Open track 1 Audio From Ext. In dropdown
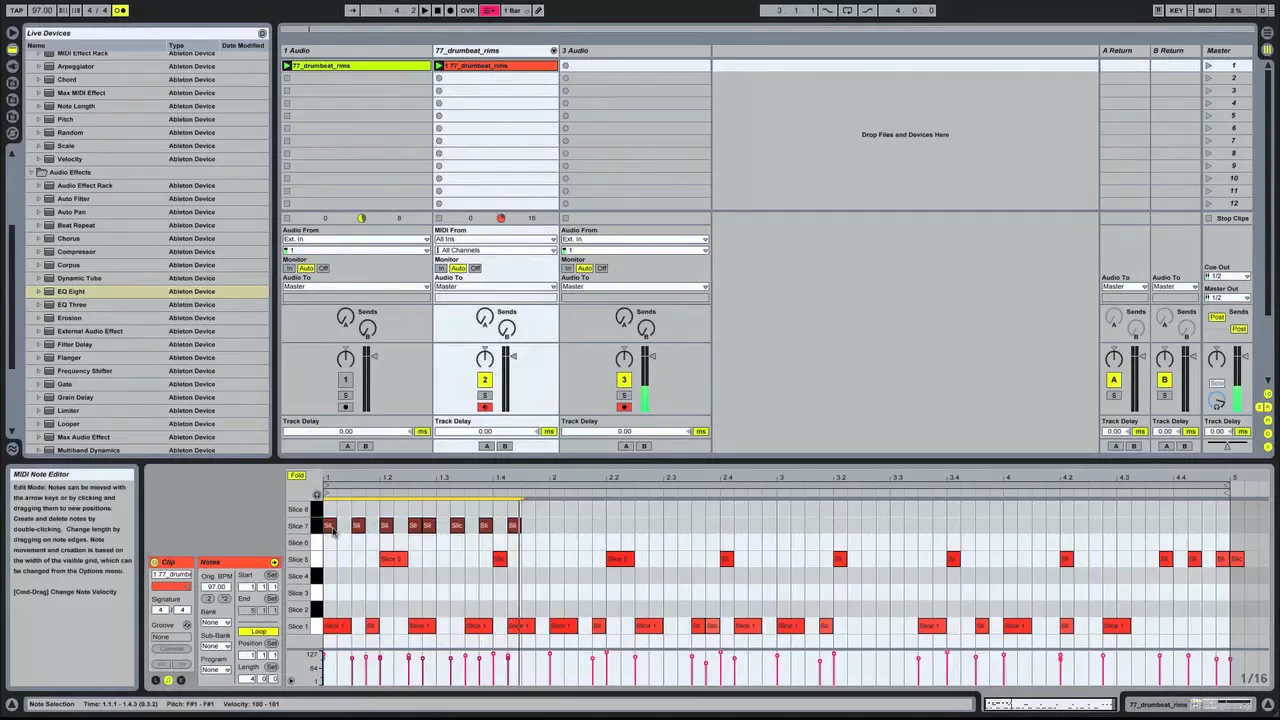 [356, 240]
